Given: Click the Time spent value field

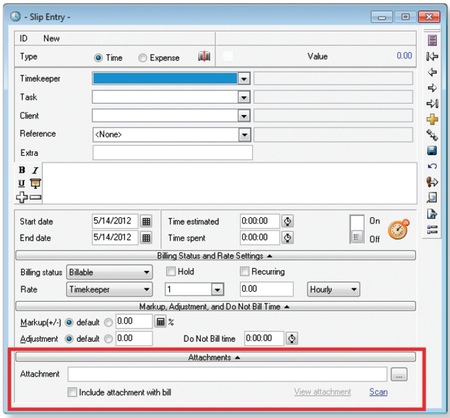Looking at the screenshot, I should point(260,237).
